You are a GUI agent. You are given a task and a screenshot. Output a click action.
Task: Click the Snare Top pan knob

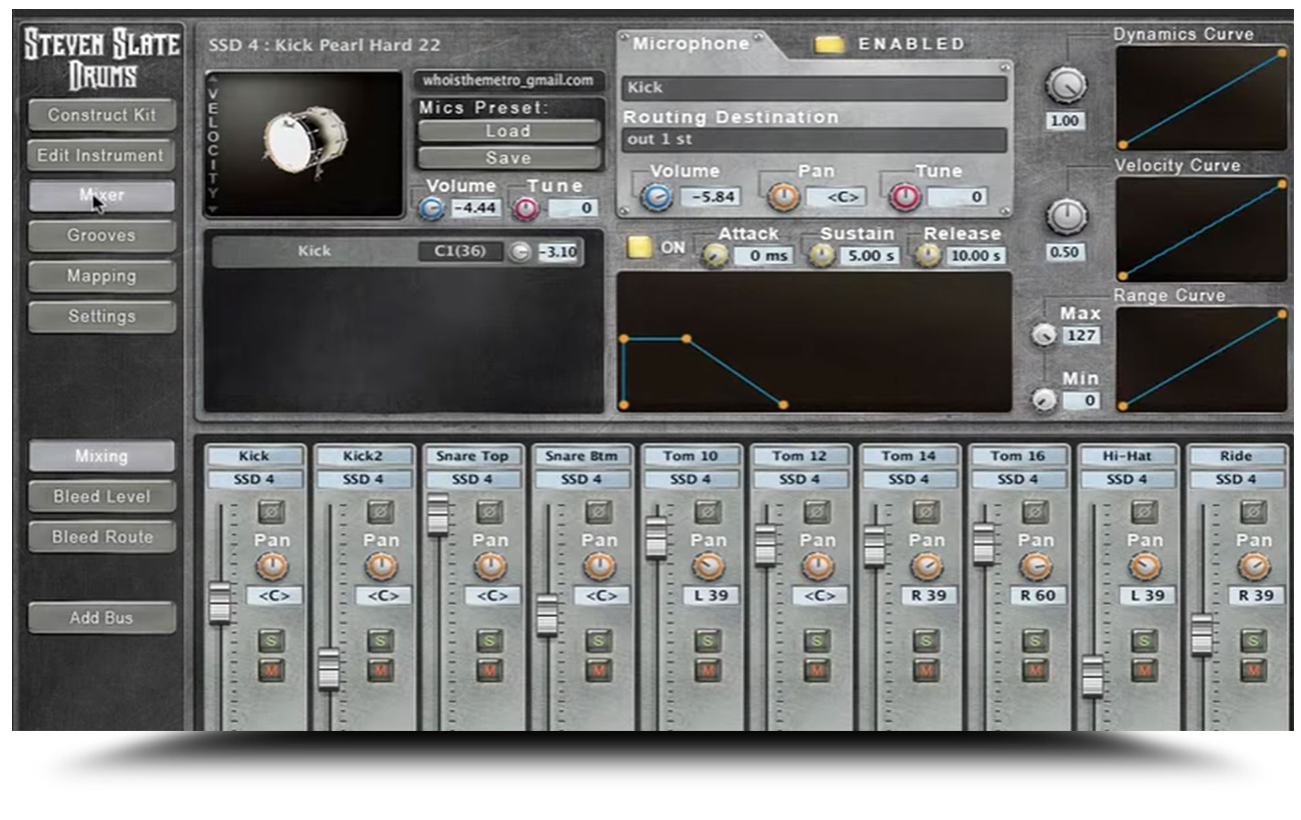489,567
